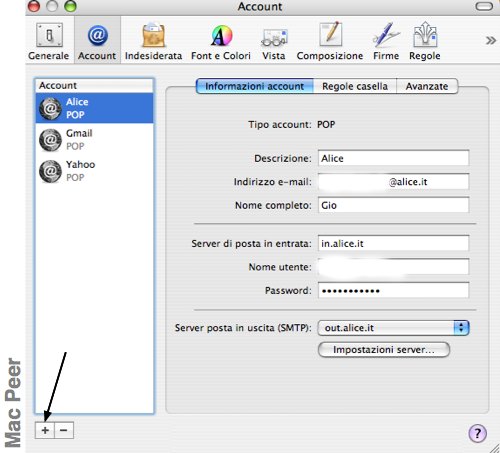Select the Gmail POP account
This screenshot has width=500, height=453.
[94, 140]
